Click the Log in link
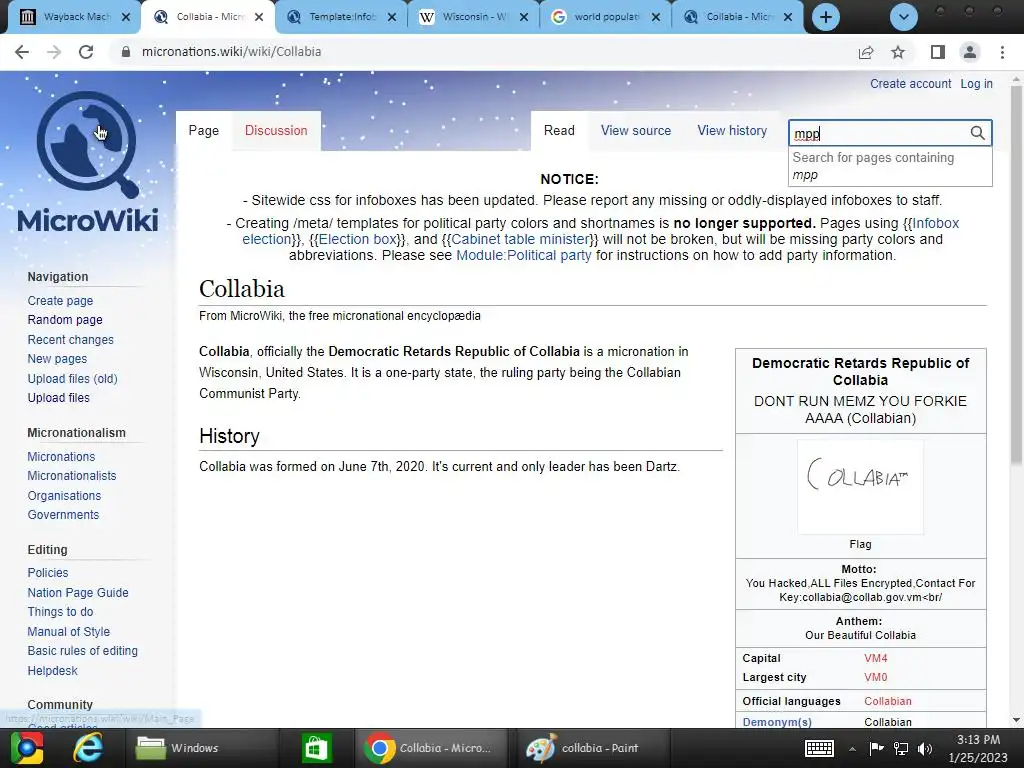The width and height of the screenshot is (1024, 768). [x=976, y=84]
